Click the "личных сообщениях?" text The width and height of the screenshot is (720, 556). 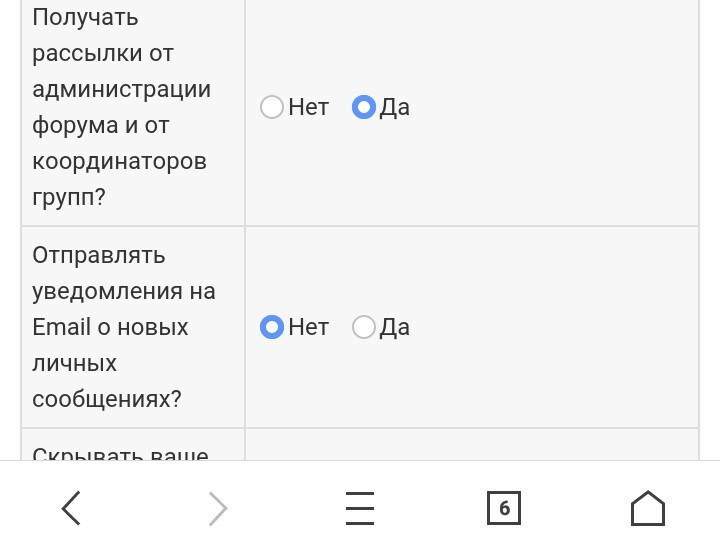point(106,381)
